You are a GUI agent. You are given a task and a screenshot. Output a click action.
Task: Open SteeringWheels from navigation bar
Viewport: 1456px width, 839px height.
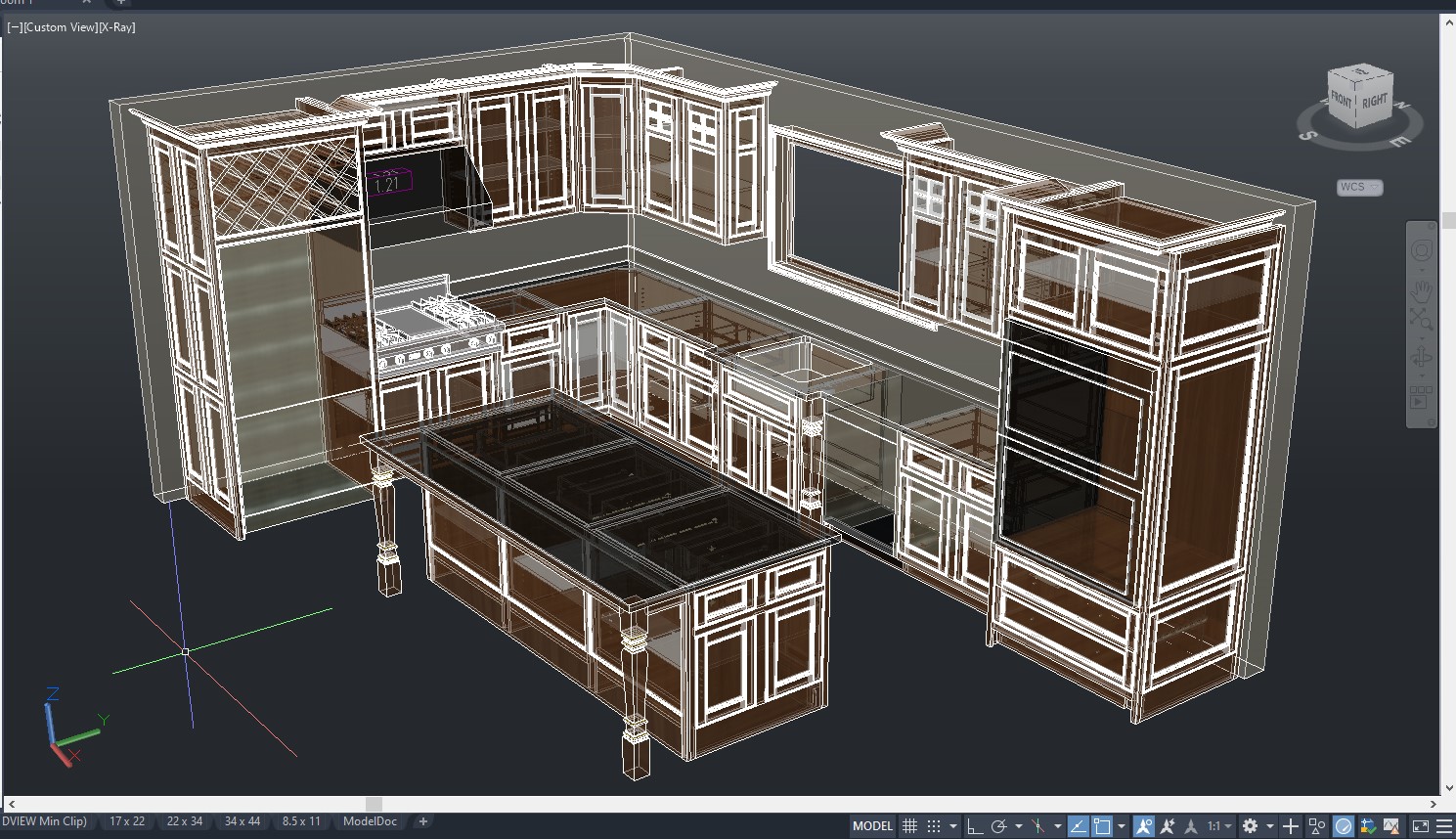tap(1422, 249)
